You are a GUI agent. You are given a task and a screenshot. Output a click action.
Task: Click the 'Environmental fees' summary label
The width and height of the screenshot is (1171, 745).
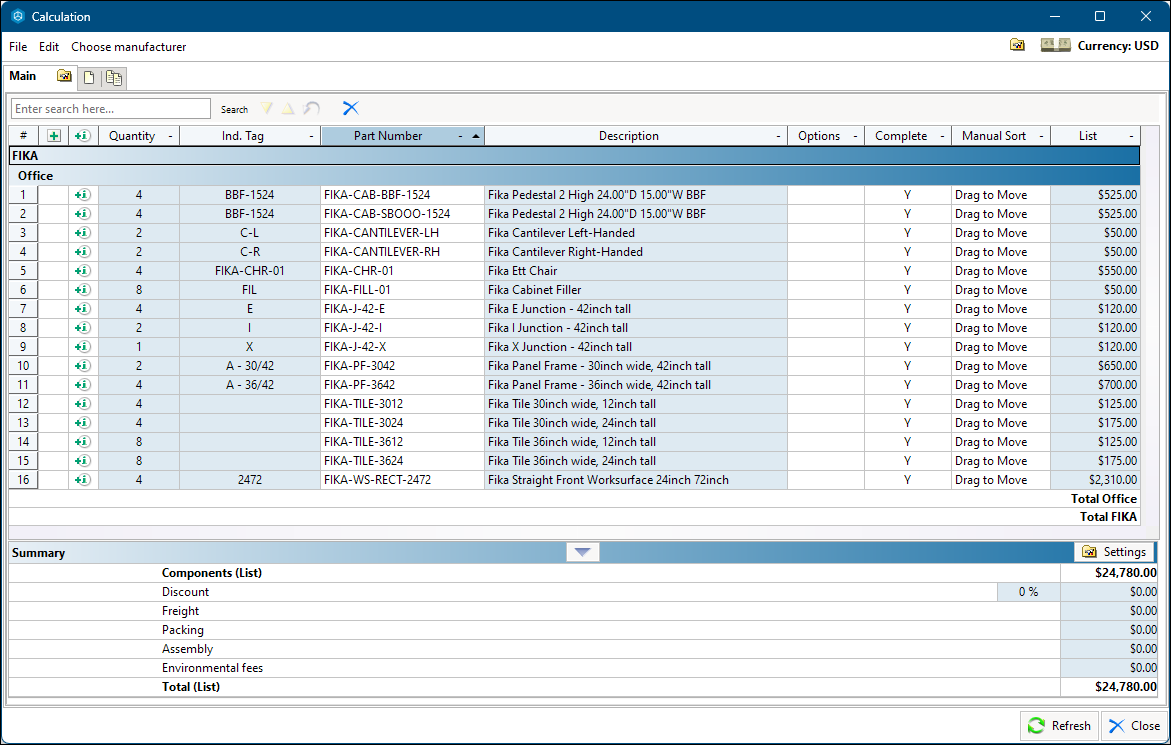coord(212,668)
